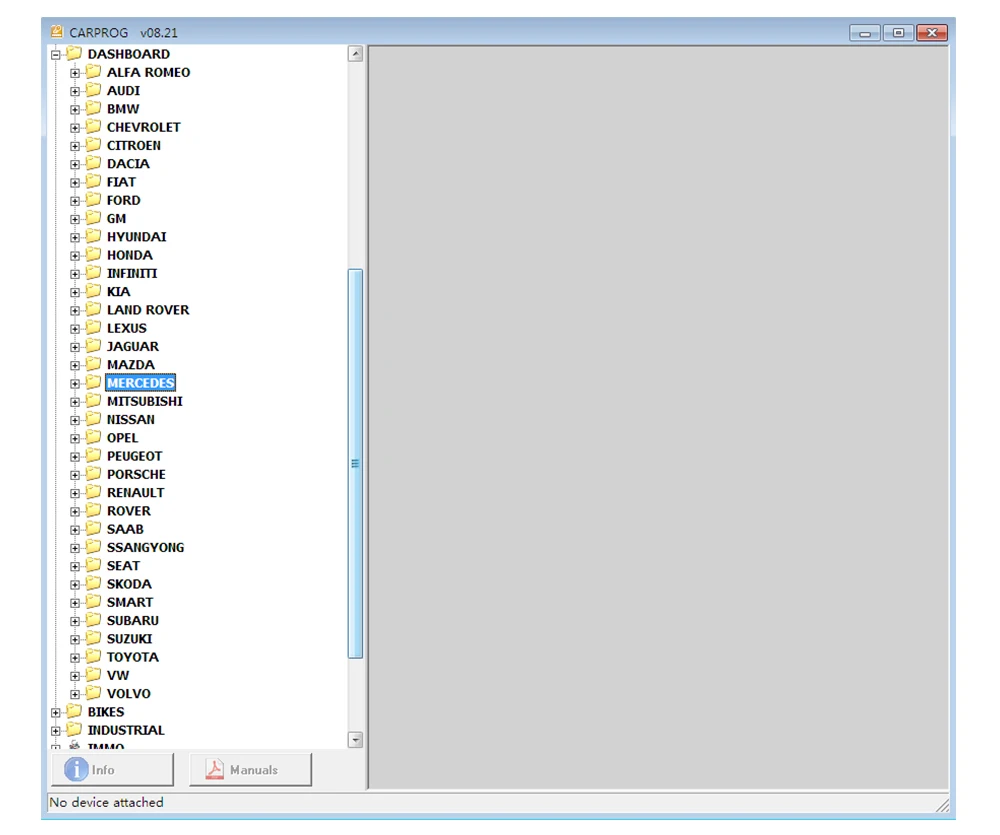Click the CHEVROLET folder icon
This screenshot has width=1000, height=835.
[x=94, y=126]
